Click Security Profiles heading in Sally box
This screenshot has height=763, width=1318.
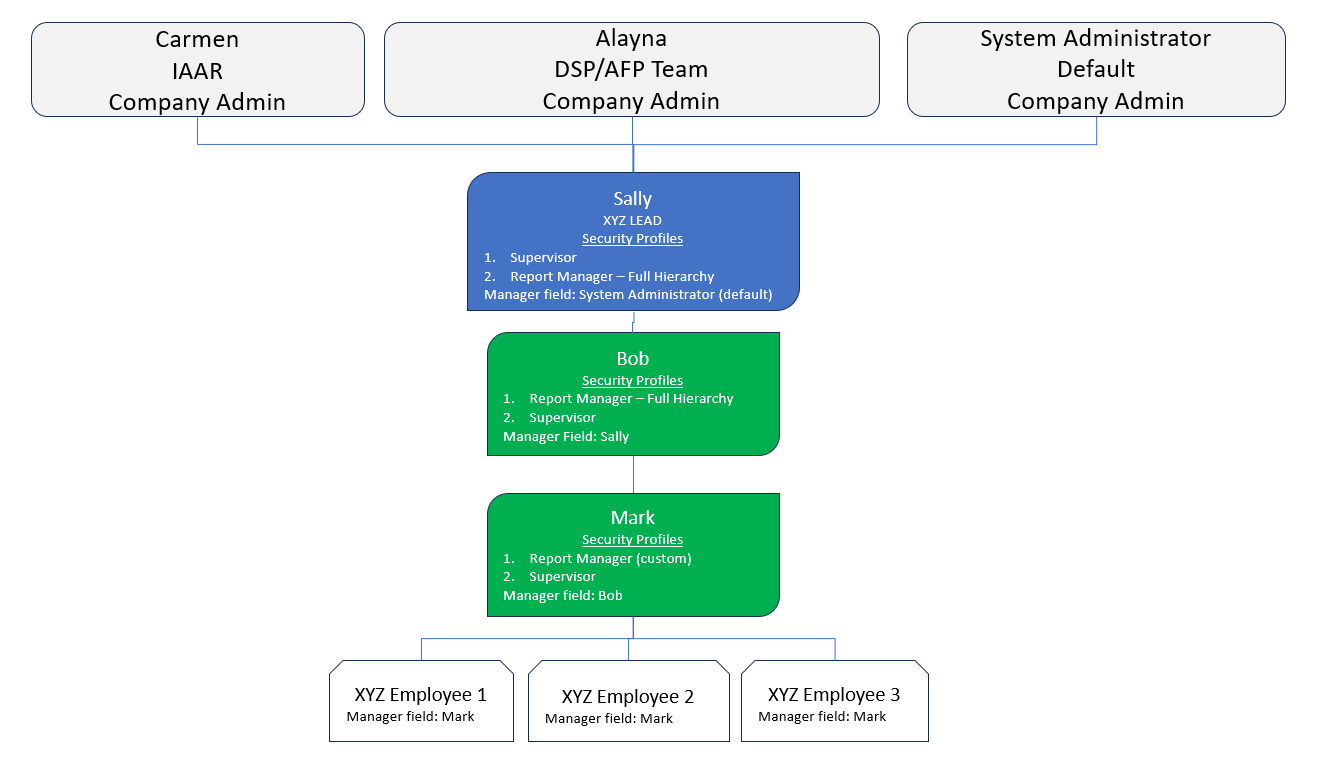632,239
